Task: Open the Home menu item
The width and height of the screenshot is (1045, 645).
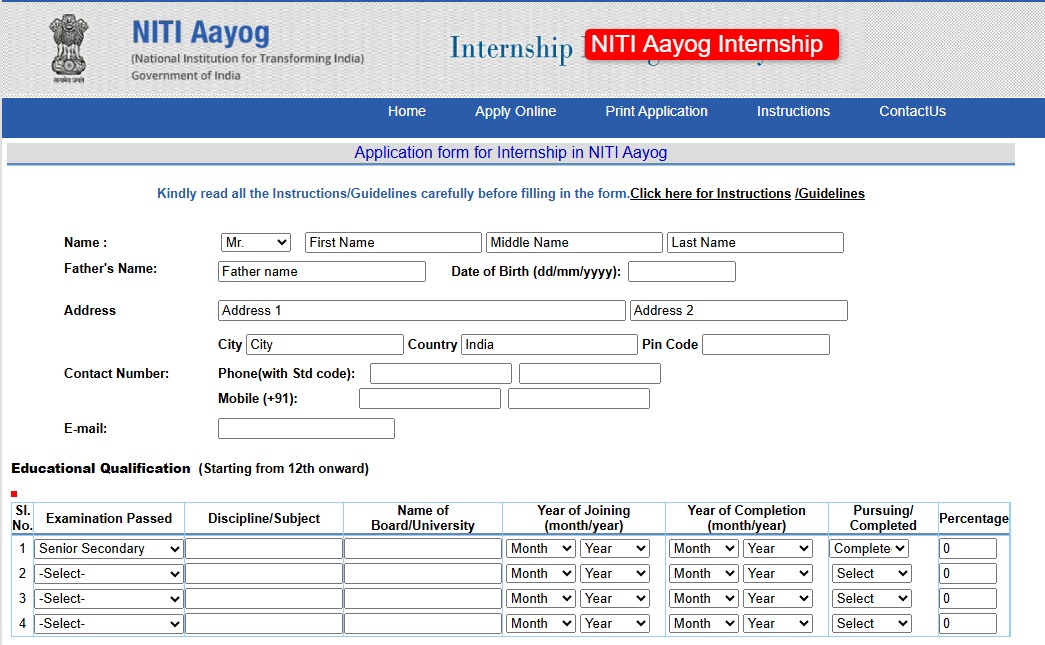Action: [x=407, y=112]
